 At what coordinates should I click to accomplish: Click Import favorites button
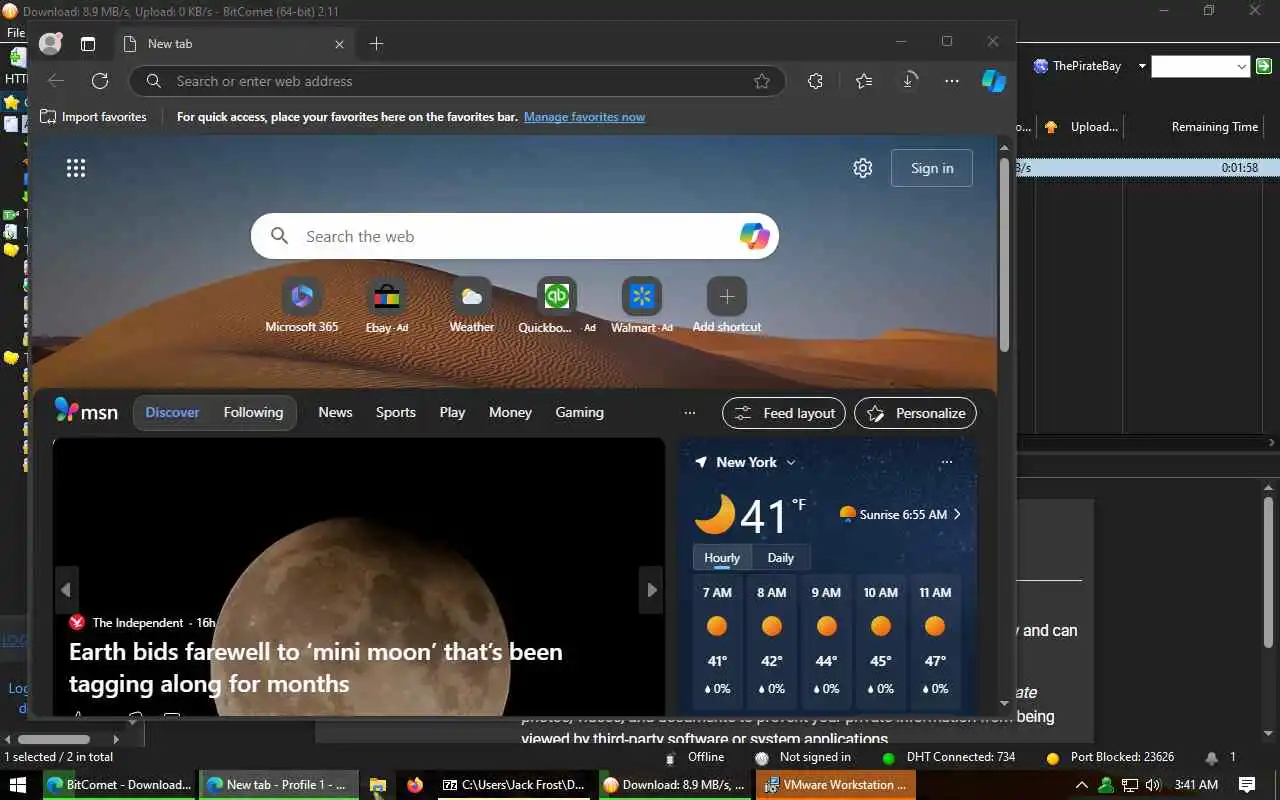[93, 117]
